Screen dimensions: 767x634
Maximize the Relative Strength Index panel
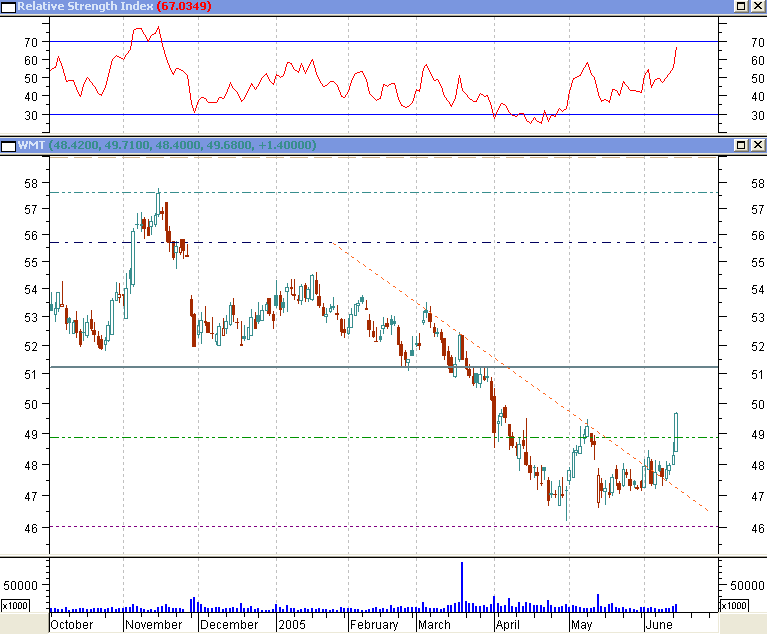click(x=742, y=6)
